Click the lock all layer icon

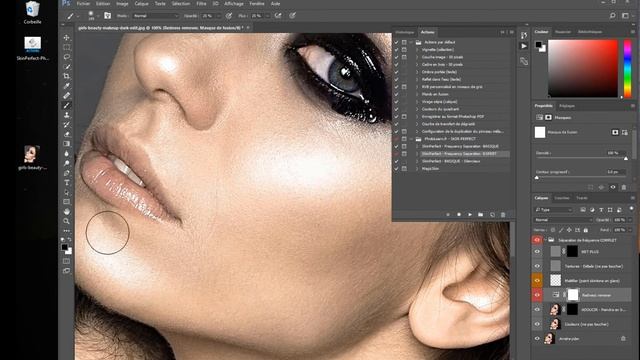[586, 230]
